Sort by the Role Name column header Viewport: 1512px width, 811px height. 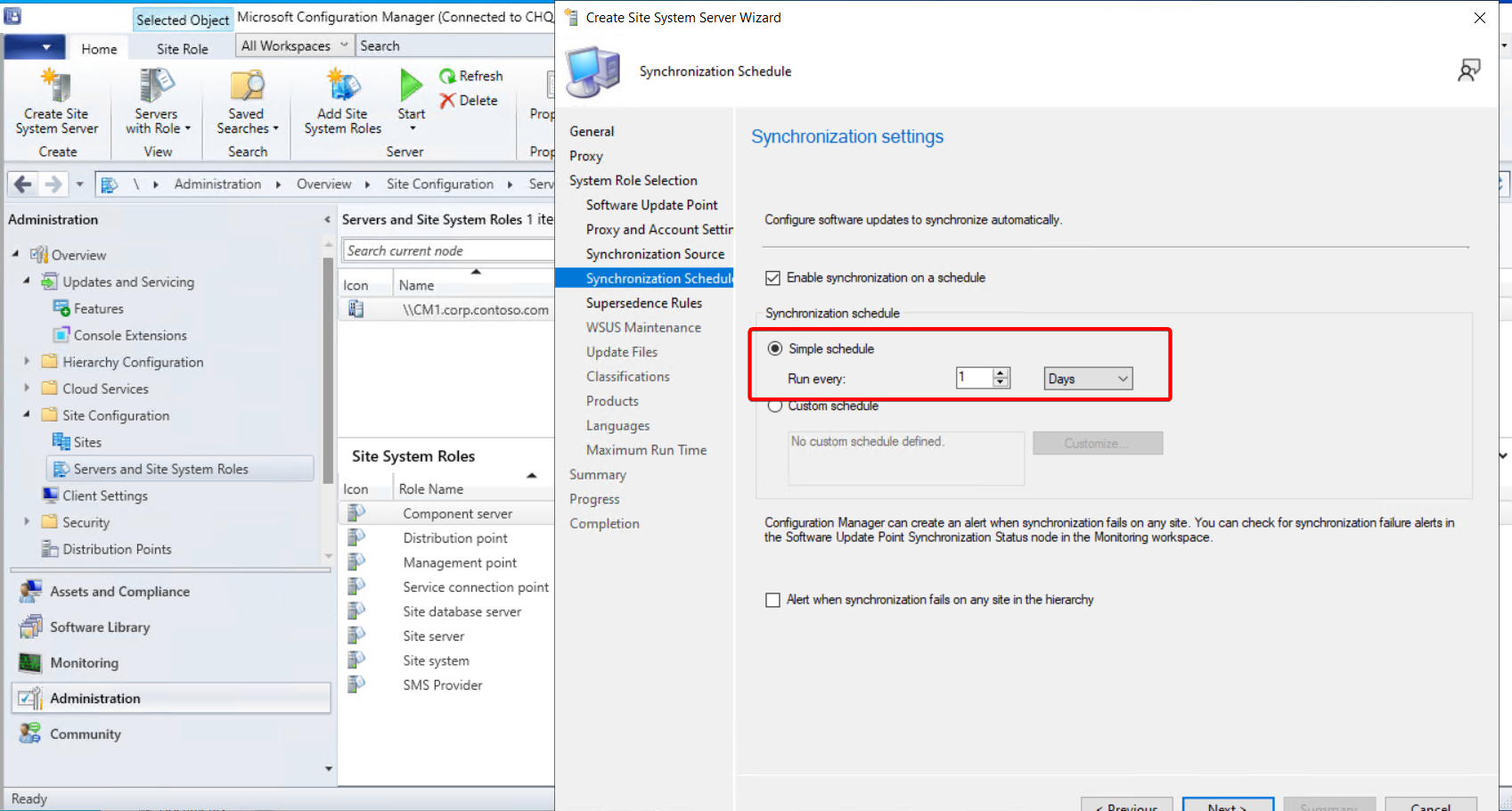473,489
